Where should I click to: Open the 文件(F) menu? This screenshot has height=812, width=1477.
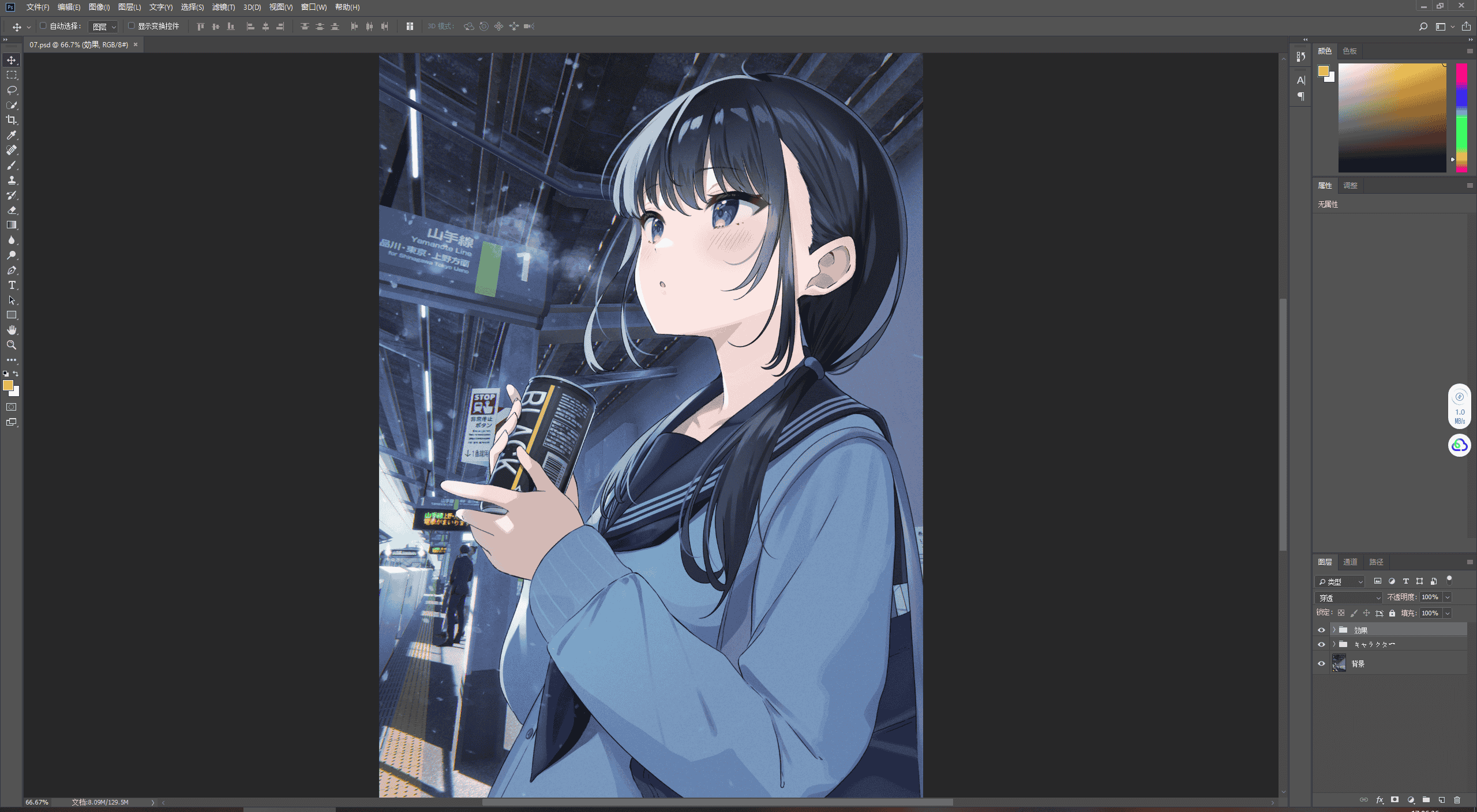[38, 7]
